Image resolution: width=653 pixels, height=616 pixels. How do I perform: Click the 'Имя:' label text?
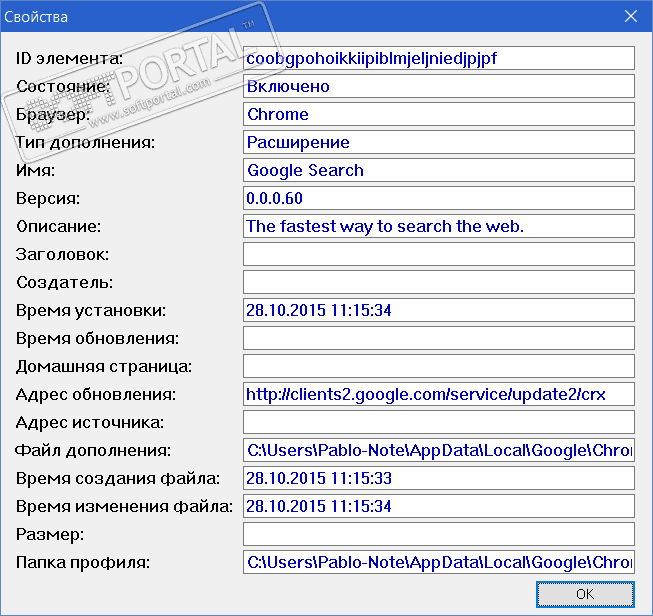coord(35,170)
